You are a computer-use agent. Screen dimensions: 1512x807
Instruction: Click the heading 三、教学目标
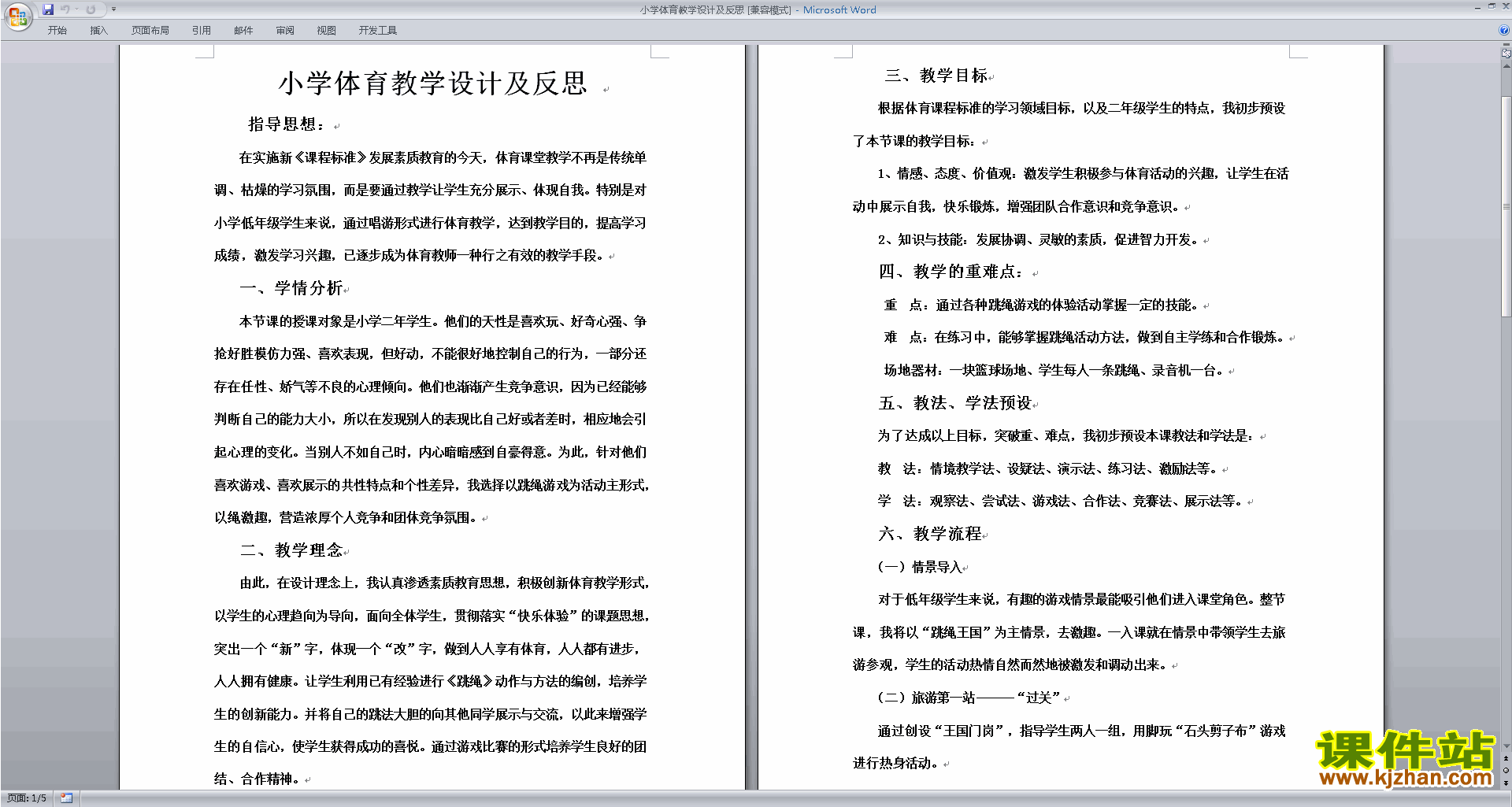[936, 76]
